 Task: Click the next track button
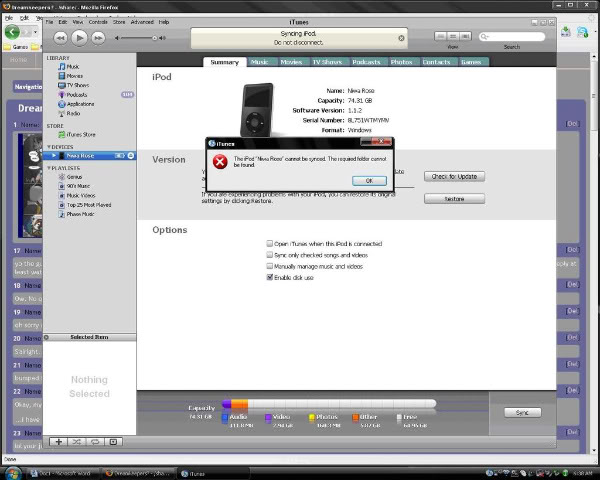click(x=98, y=38)
